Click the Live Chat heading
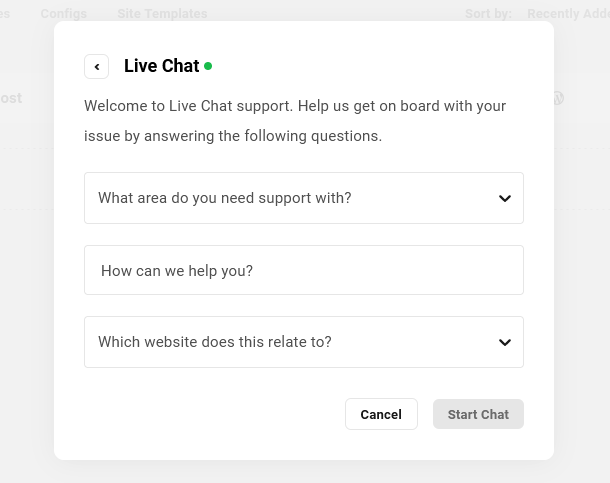This screenshot has width=610, height=483. pyautogui.click(x=161, y=66)
